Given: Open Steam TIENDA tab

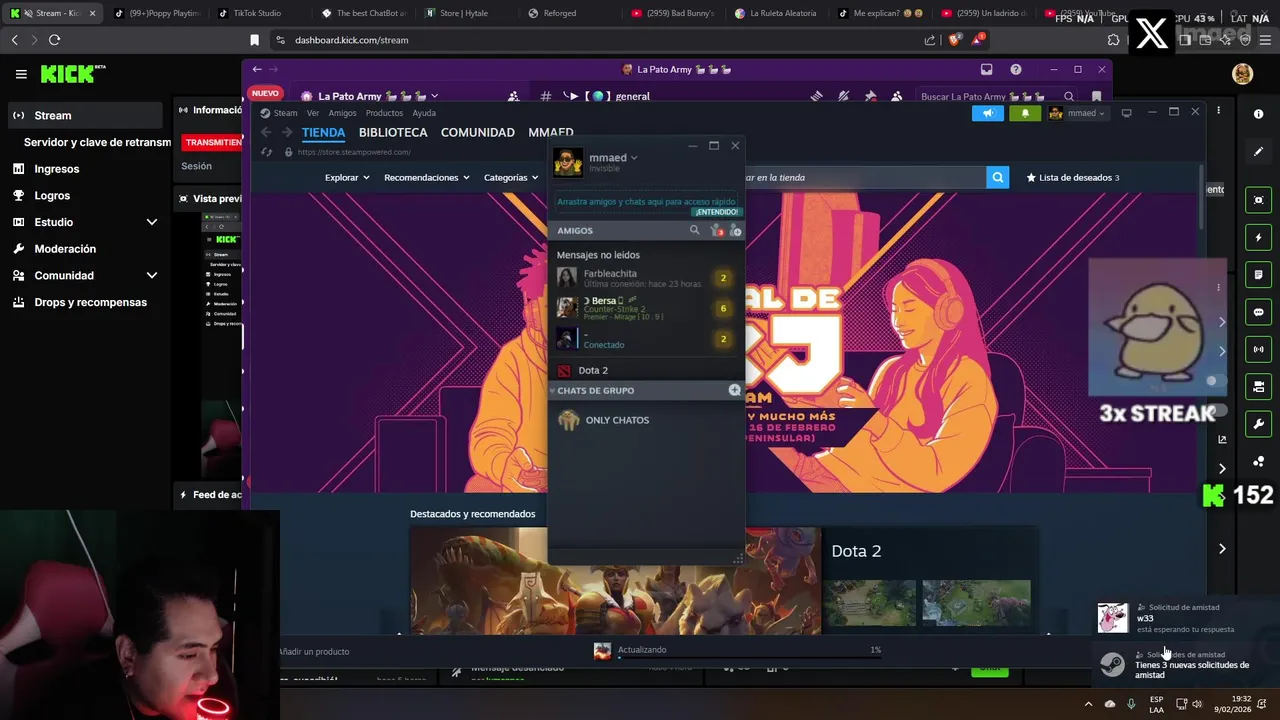Looking at the screenshot, I should (323, 132).
